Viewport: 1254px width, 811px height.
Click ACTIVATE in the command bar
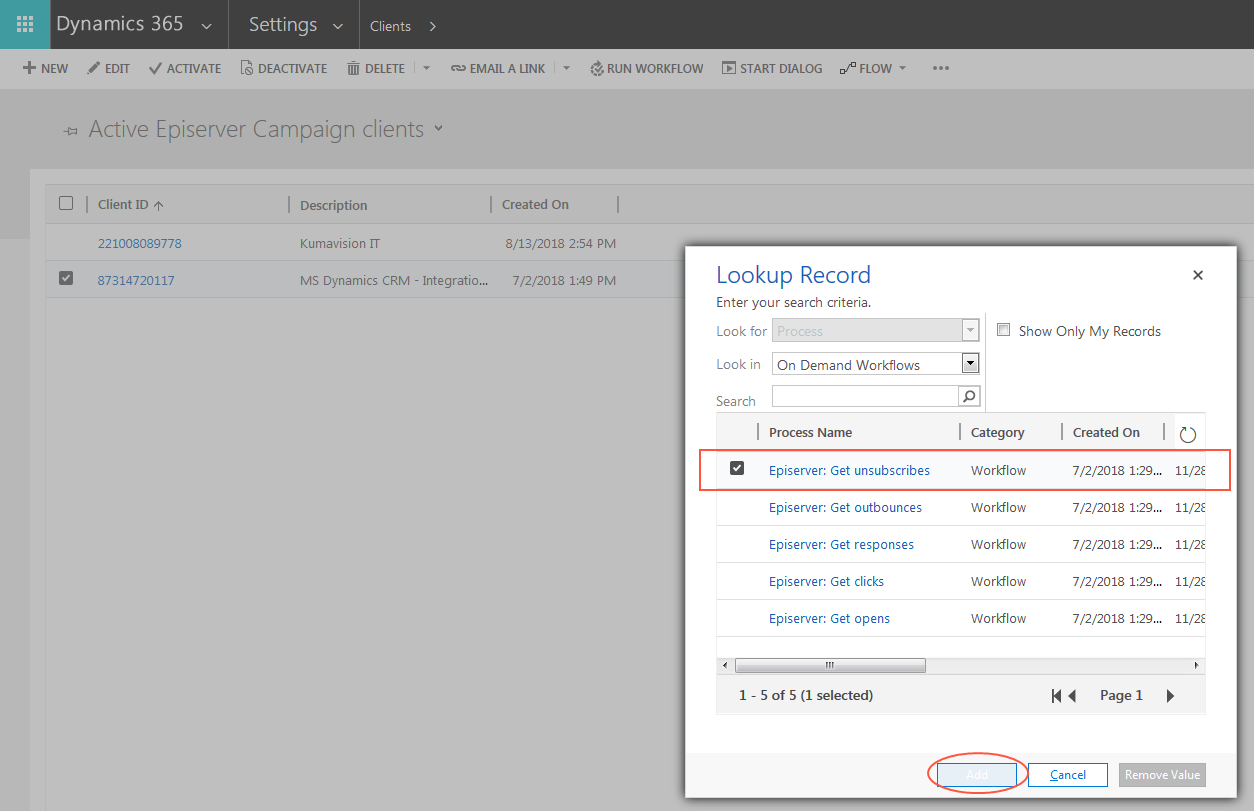[185, 68]
